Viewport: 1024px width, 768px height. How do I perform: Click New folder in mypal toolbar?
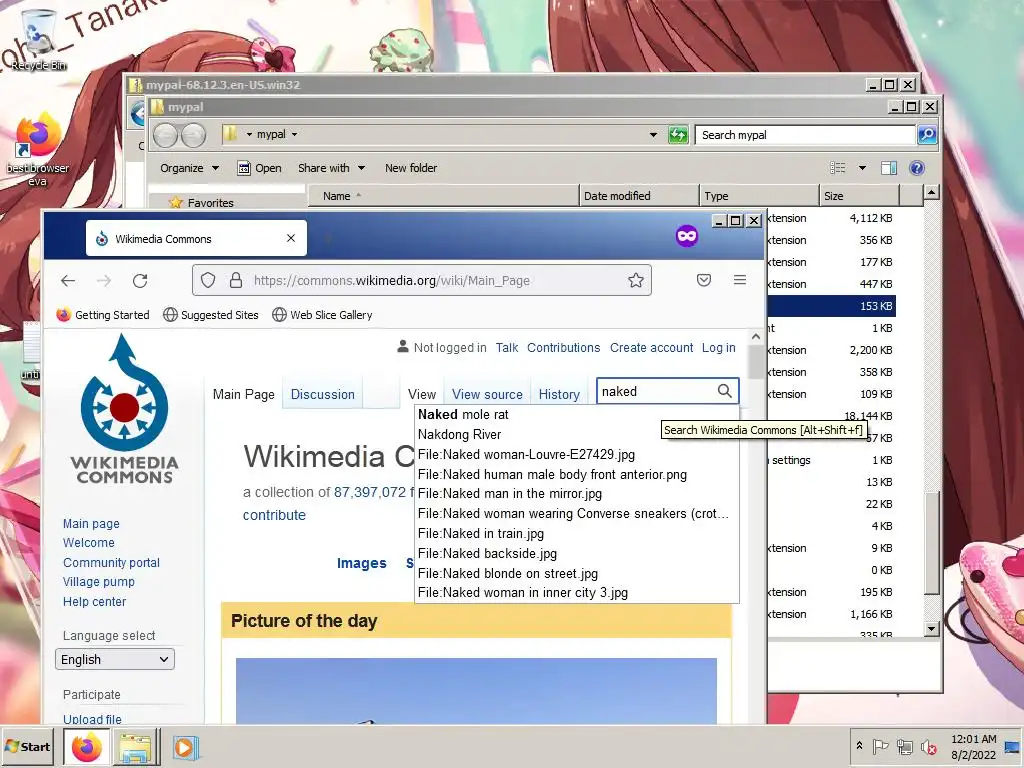click(x=411, y=168)
